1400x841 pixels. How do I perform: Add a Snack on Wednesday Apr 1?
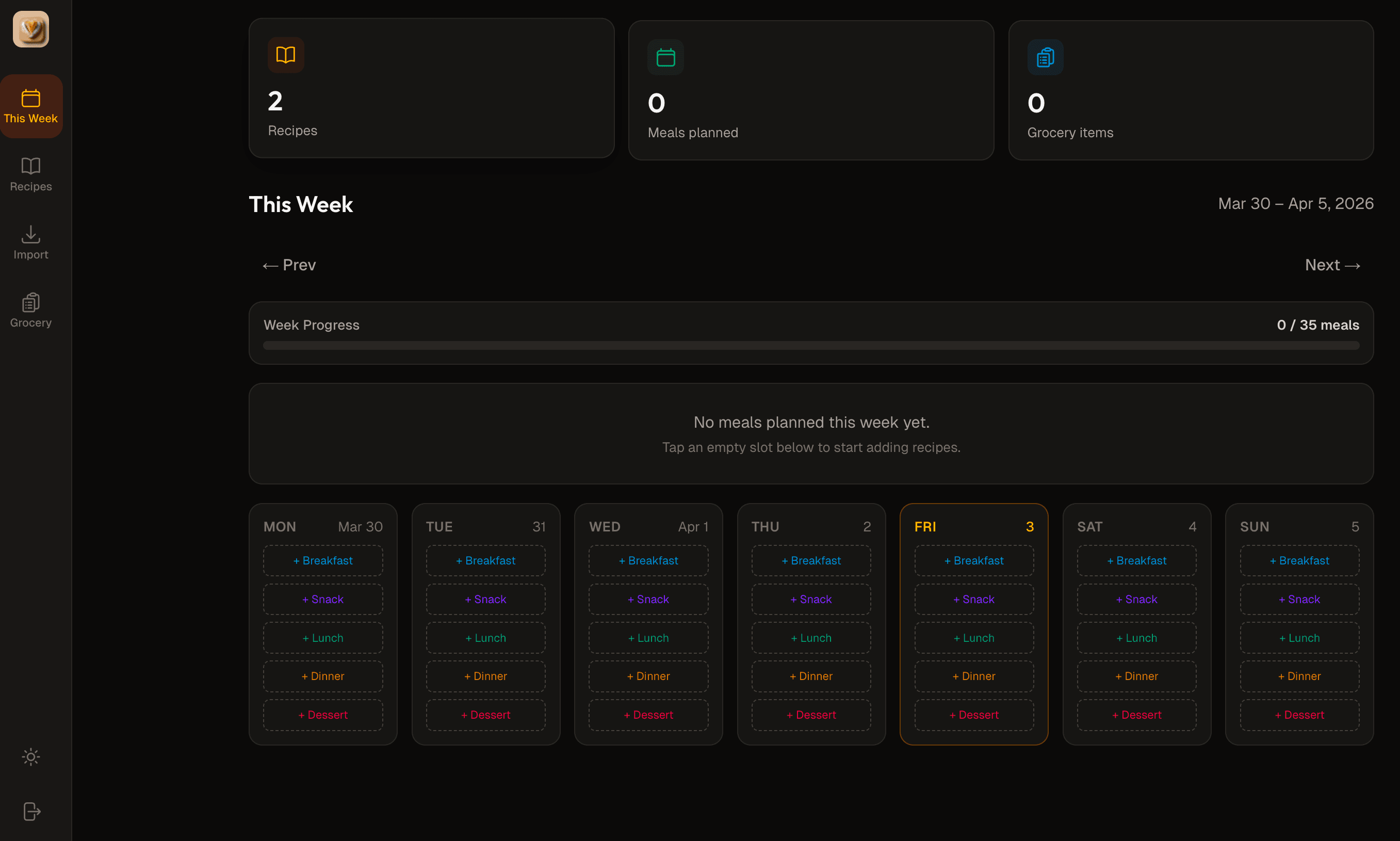point(648,599)
